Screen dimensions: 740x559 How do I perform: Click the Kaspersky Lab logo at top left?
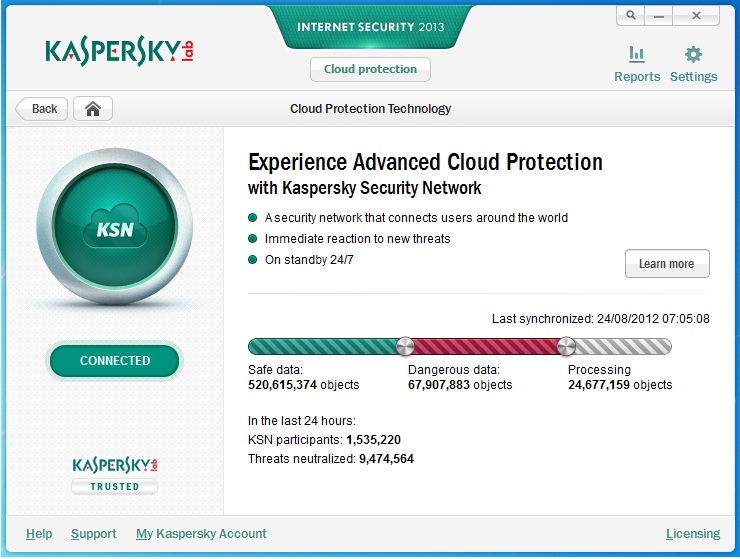pos(118,52)
